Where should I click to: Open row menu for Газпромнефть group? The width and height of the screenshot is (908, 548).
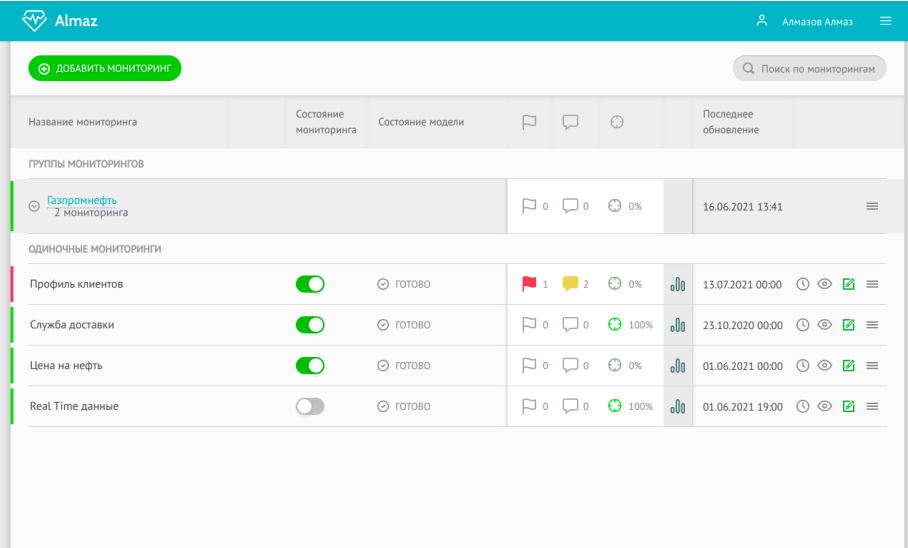click(872, 206)
